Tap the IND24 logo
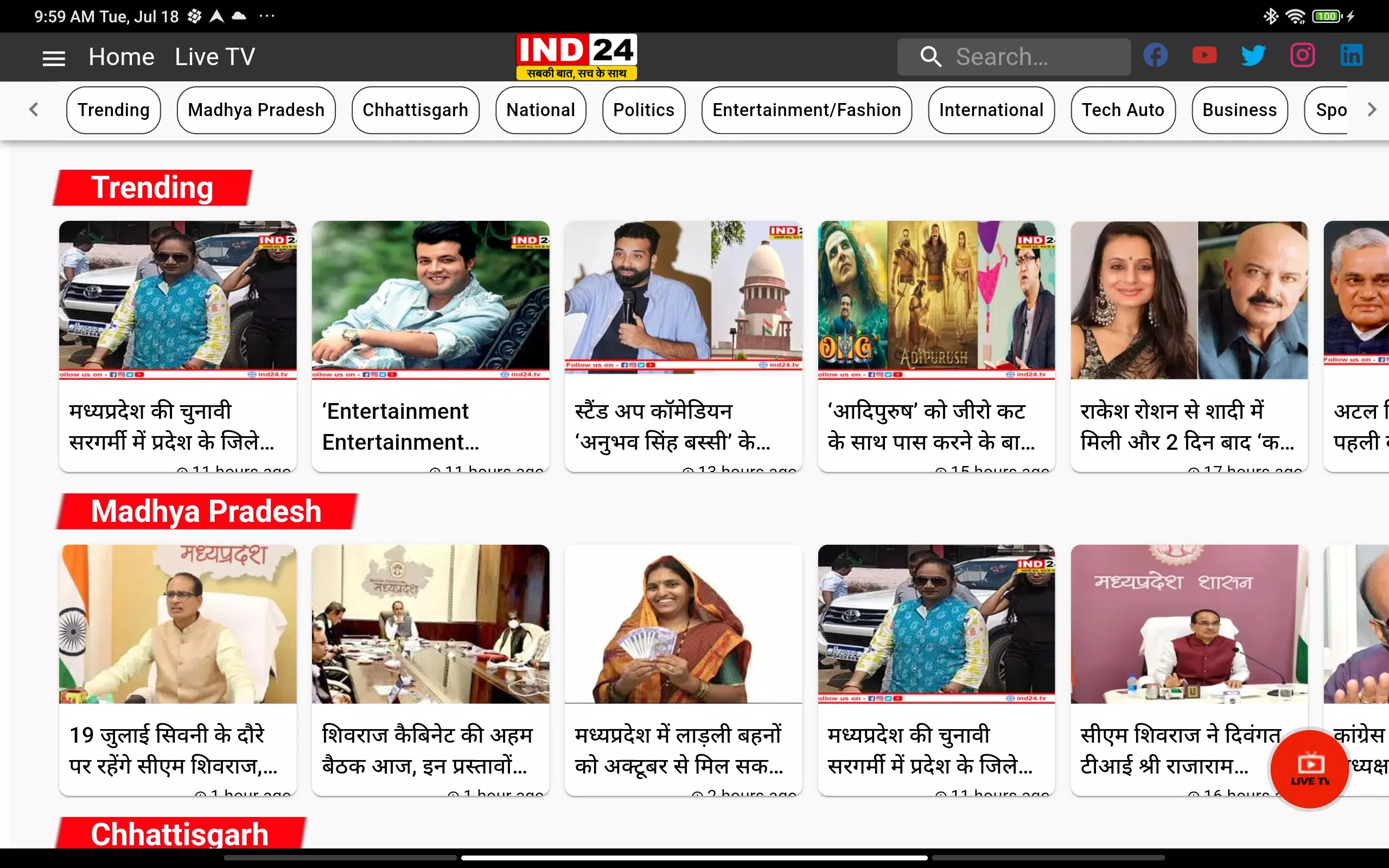 pos(576,57)
